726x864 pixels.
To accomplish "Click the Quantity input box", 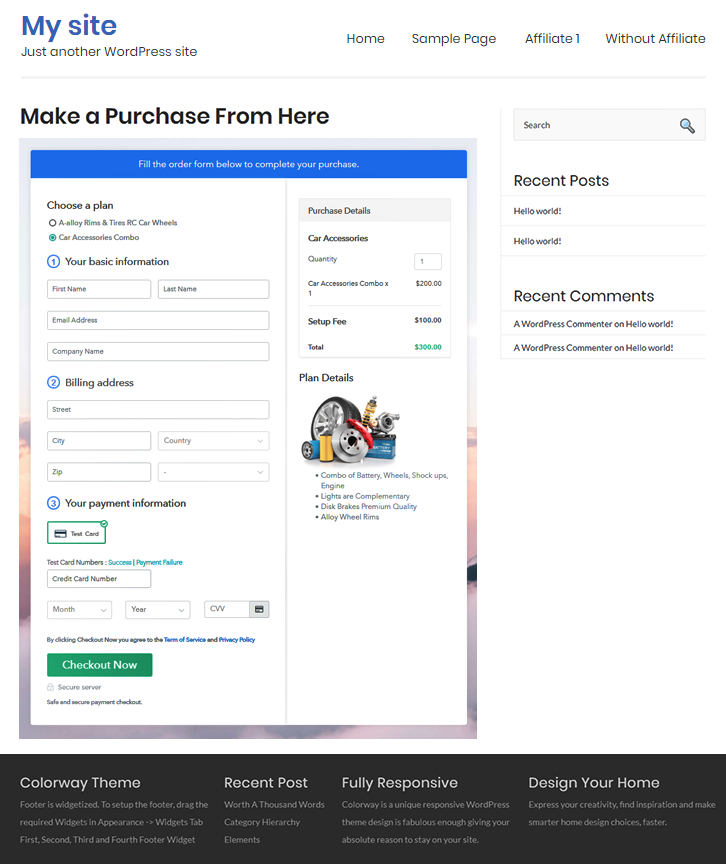I will 427,261.
